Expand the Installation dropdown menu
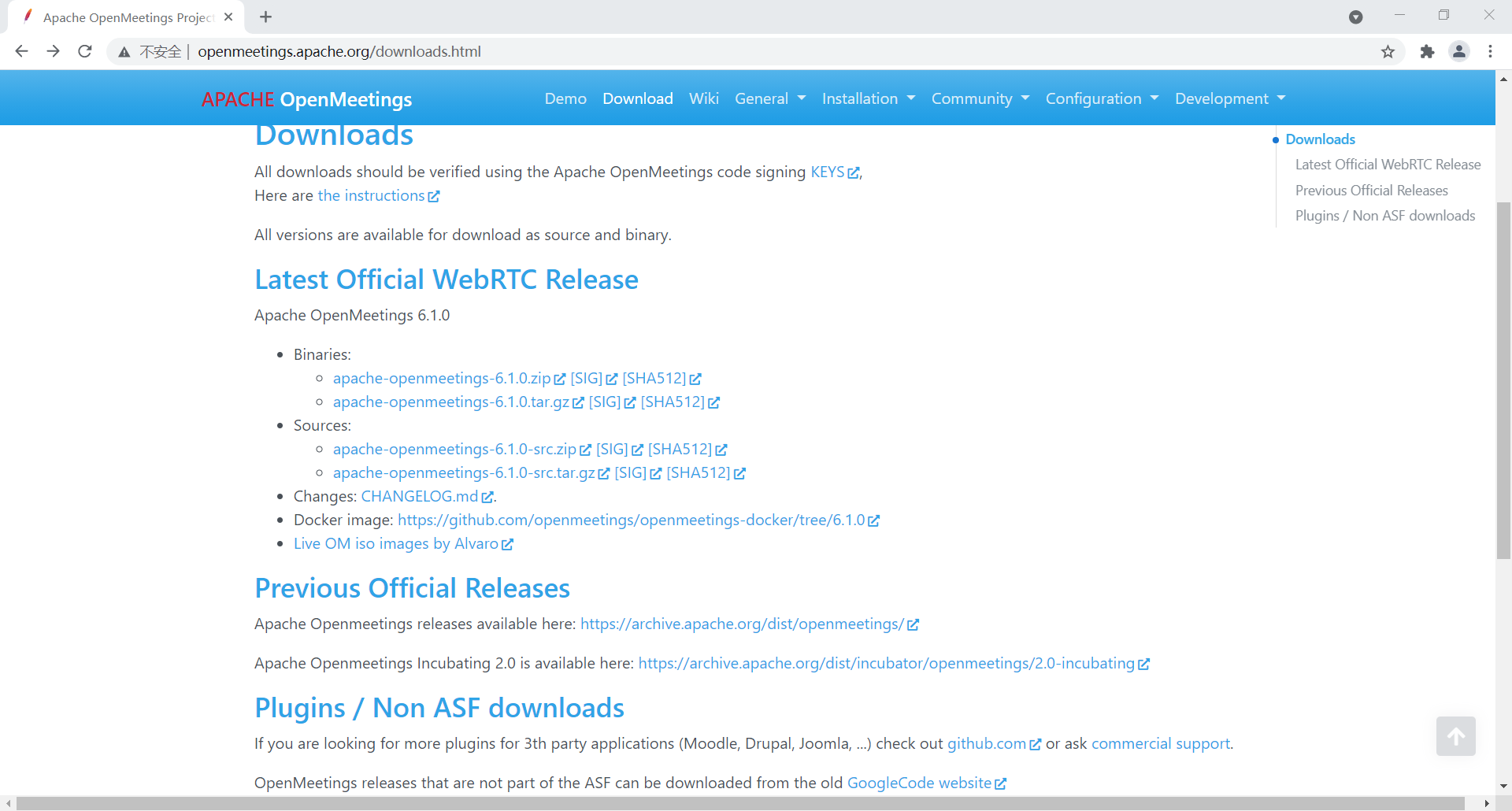The height and width of the screenshot is (811, 1512). (869, 98)
